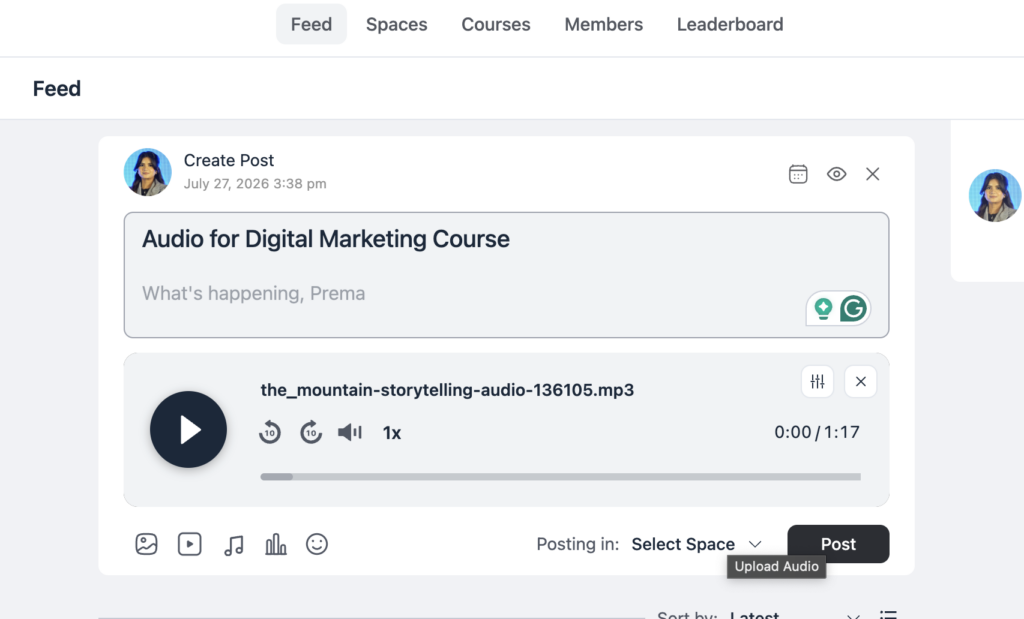Open the Members tab
This screenshot has height=619, width=1024.
click(603, 24)
